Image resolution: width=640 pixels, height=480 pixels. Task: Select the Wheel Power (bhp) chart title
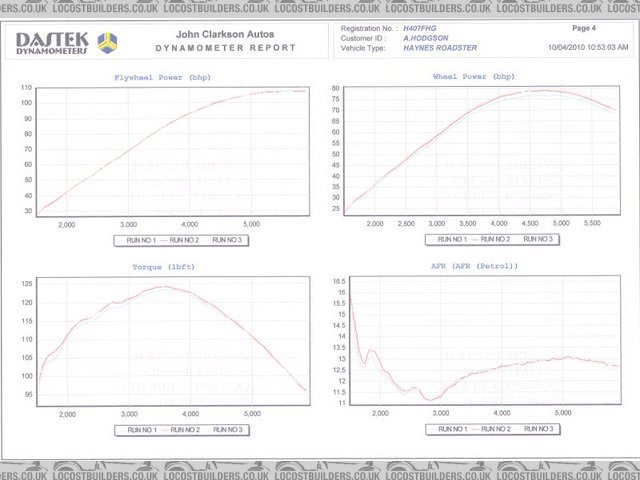tap(473, 76)
